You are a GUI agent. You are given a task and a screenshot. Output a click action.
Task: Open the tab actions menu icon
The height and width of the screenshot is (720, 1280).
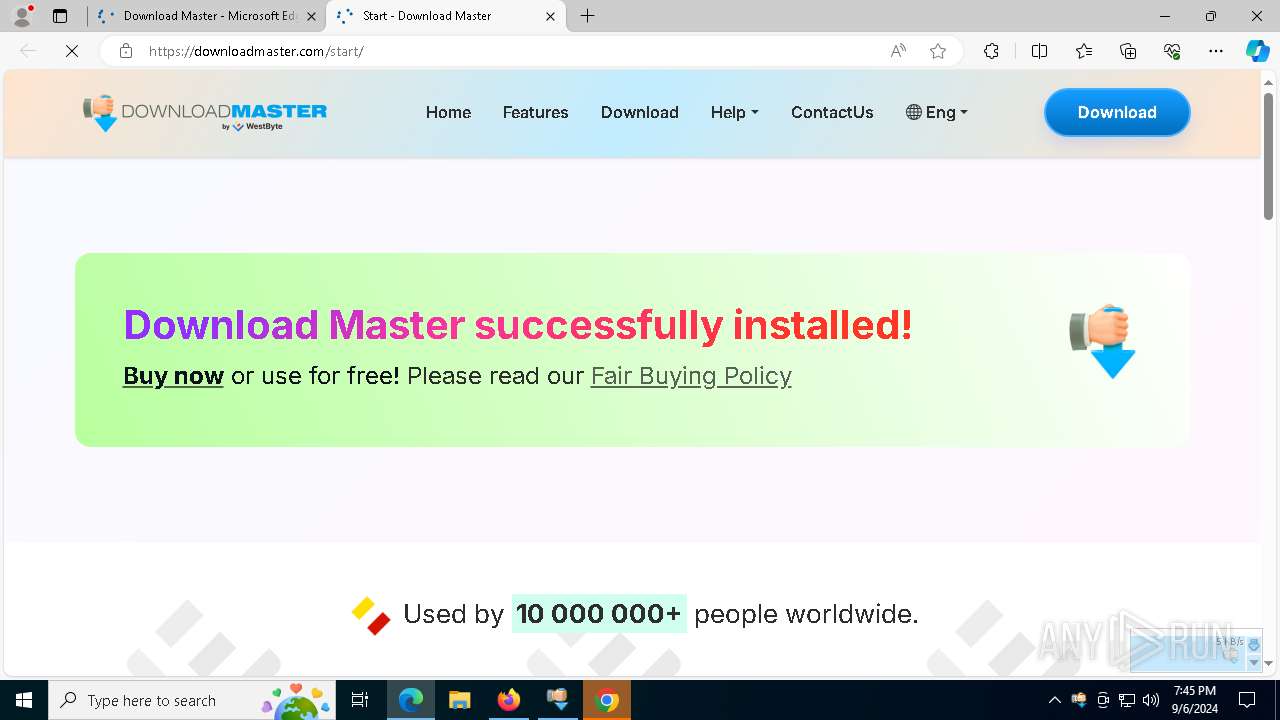pos(60,16)
